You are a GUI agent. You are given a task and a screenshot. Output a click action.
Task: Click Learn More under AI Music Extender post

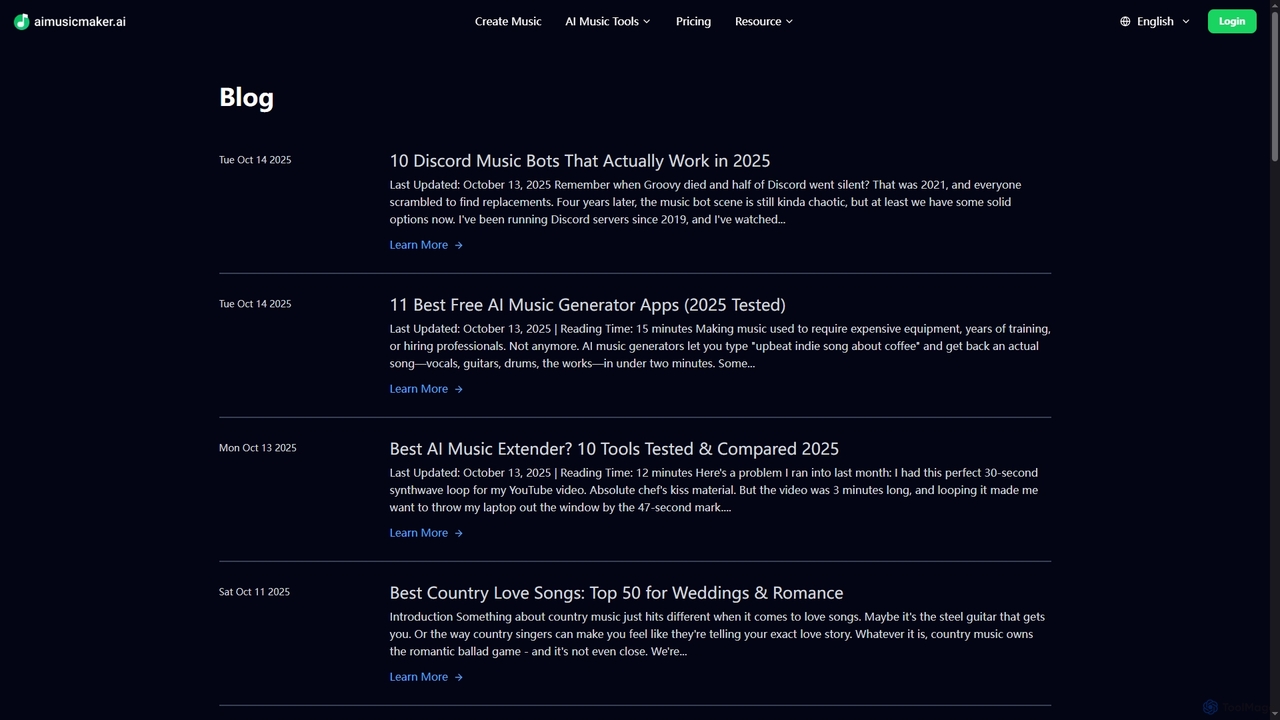pyautogui.click(x=419, y=533)
